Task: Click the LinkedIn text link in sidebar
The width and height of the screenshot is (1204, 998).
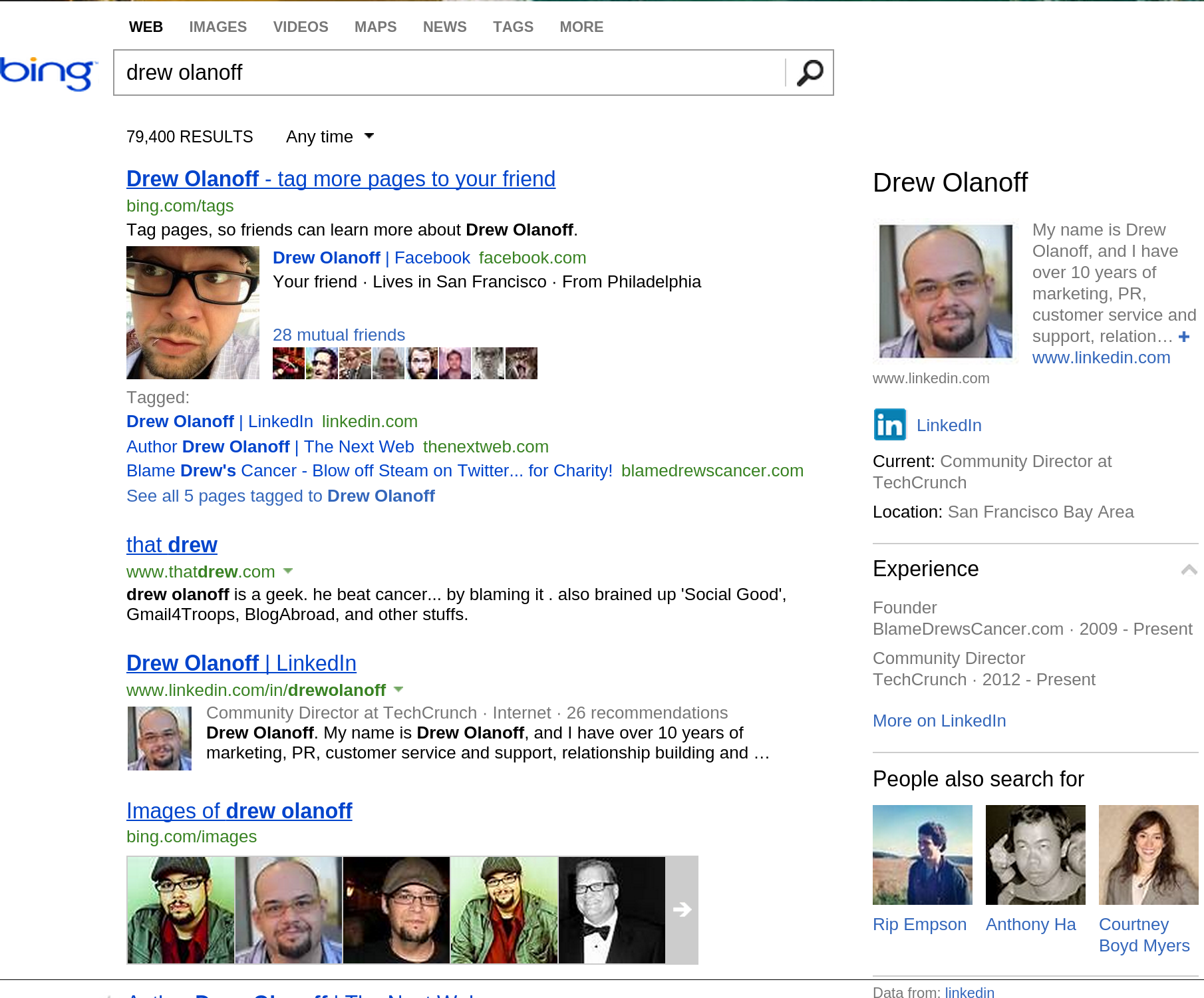Action: 949,425
